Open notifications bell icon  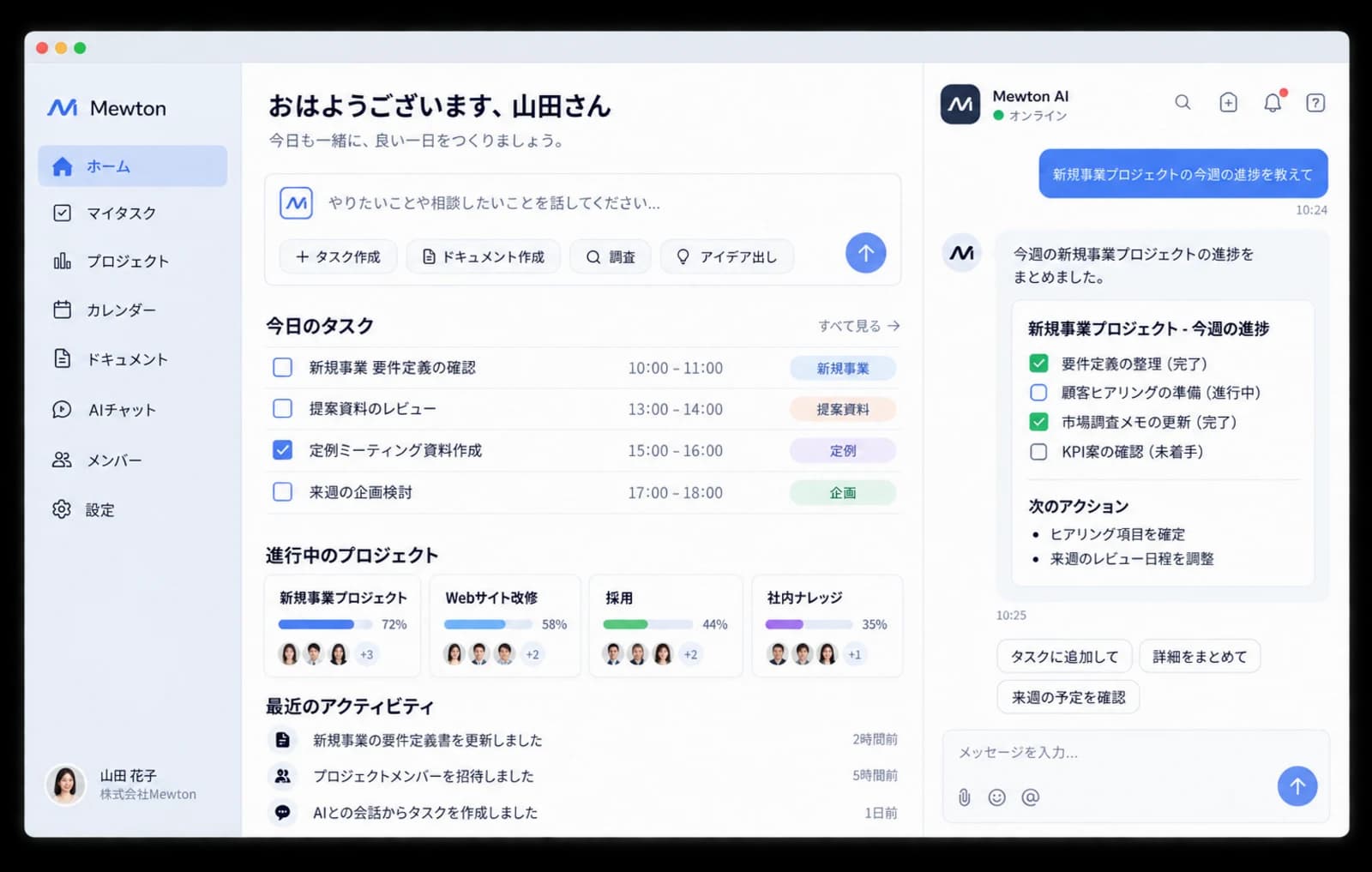click(1273, 103)
